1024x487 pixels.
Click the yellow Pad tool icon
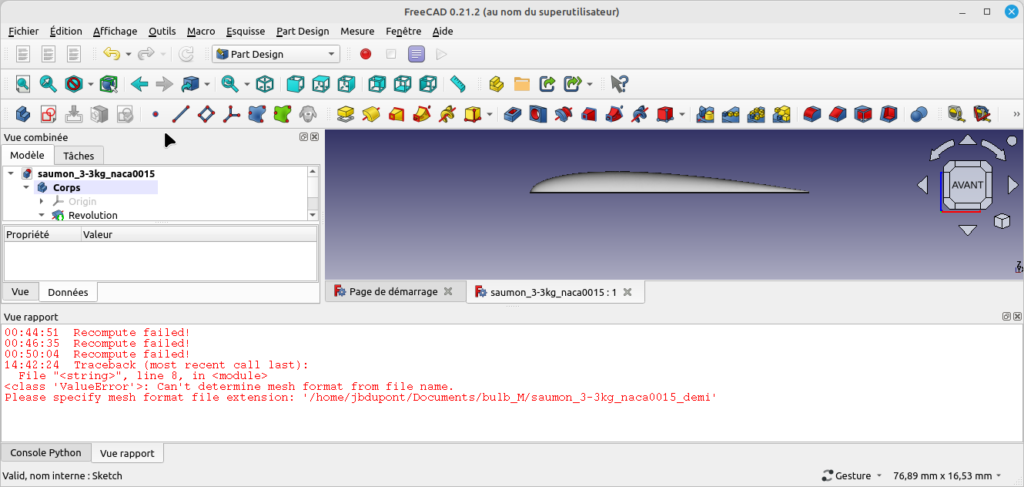(x=345, y=114)
